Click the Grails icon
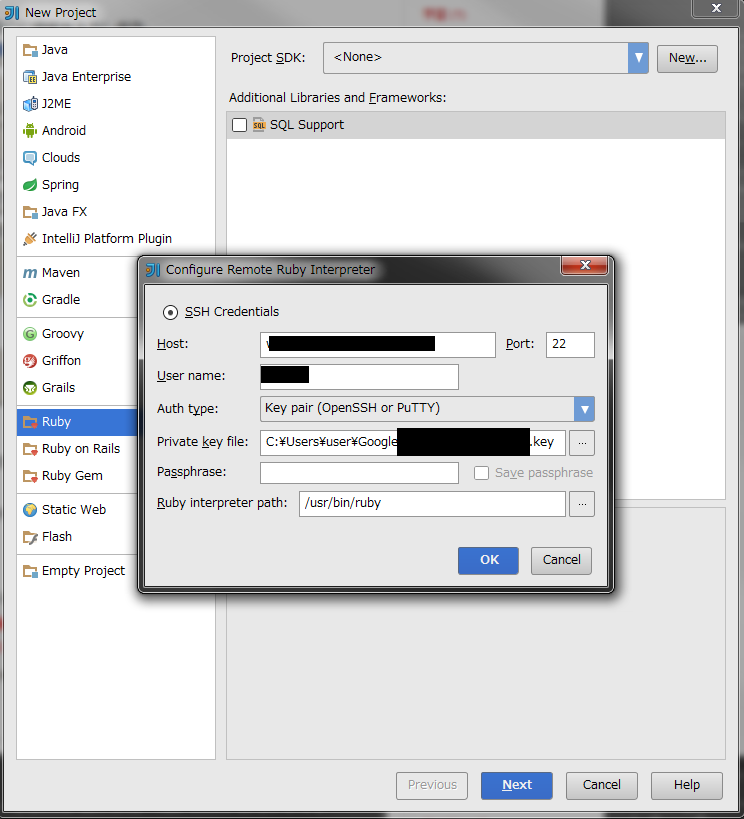Viewport: 744px width, 819px height. pos(30,388)
